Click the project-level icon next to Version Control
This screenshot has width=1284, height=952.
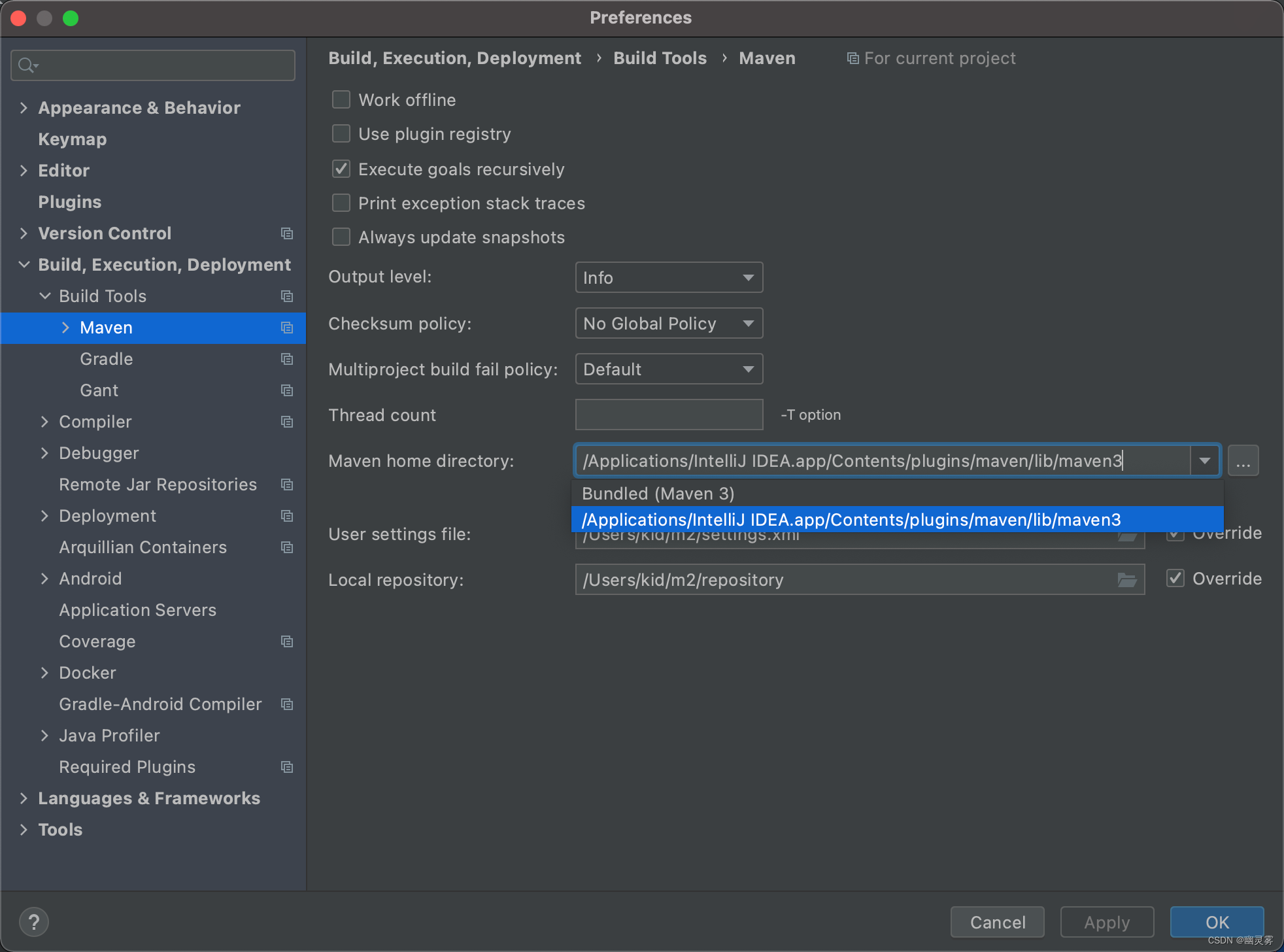coord(287,233)
